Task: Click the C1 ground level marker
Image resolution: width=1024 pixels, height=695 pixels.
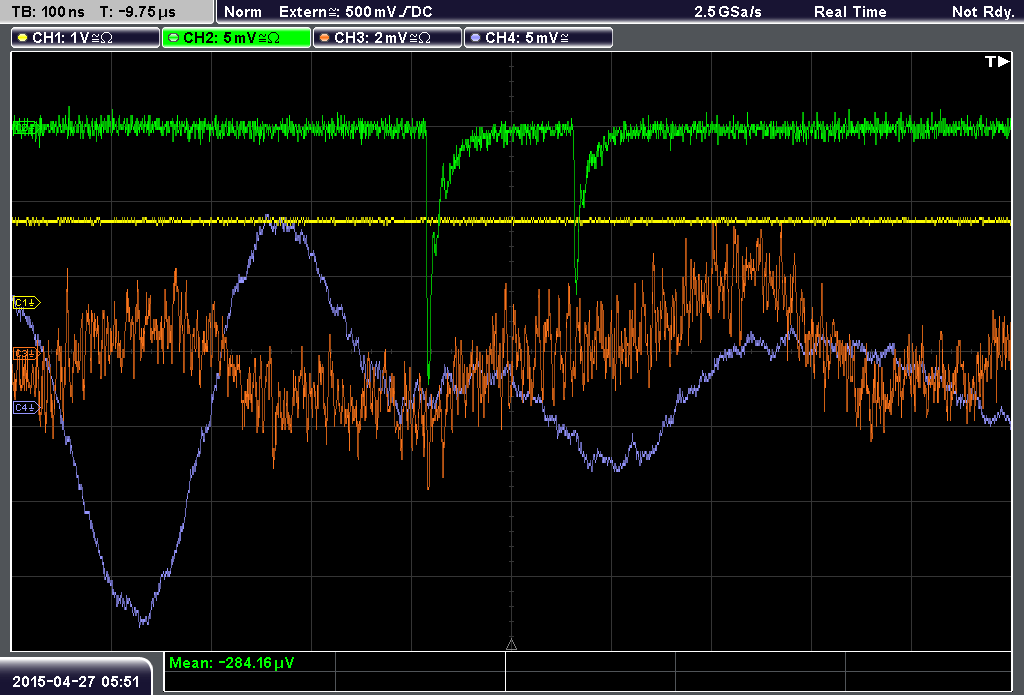Action: 27,302
